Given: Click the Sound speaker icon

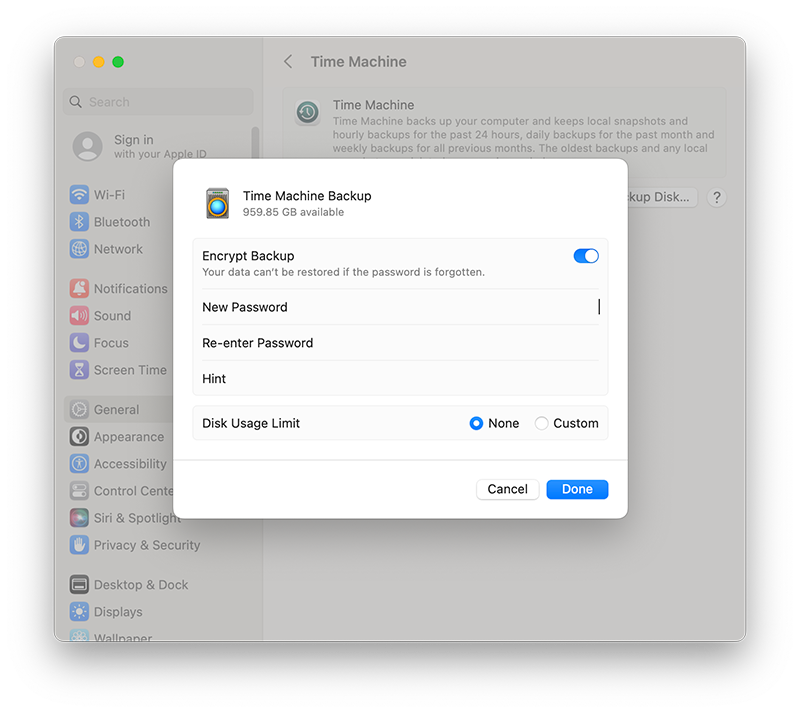Looking at the screenshot, I should pyautogui.click(x=79, y=316).
